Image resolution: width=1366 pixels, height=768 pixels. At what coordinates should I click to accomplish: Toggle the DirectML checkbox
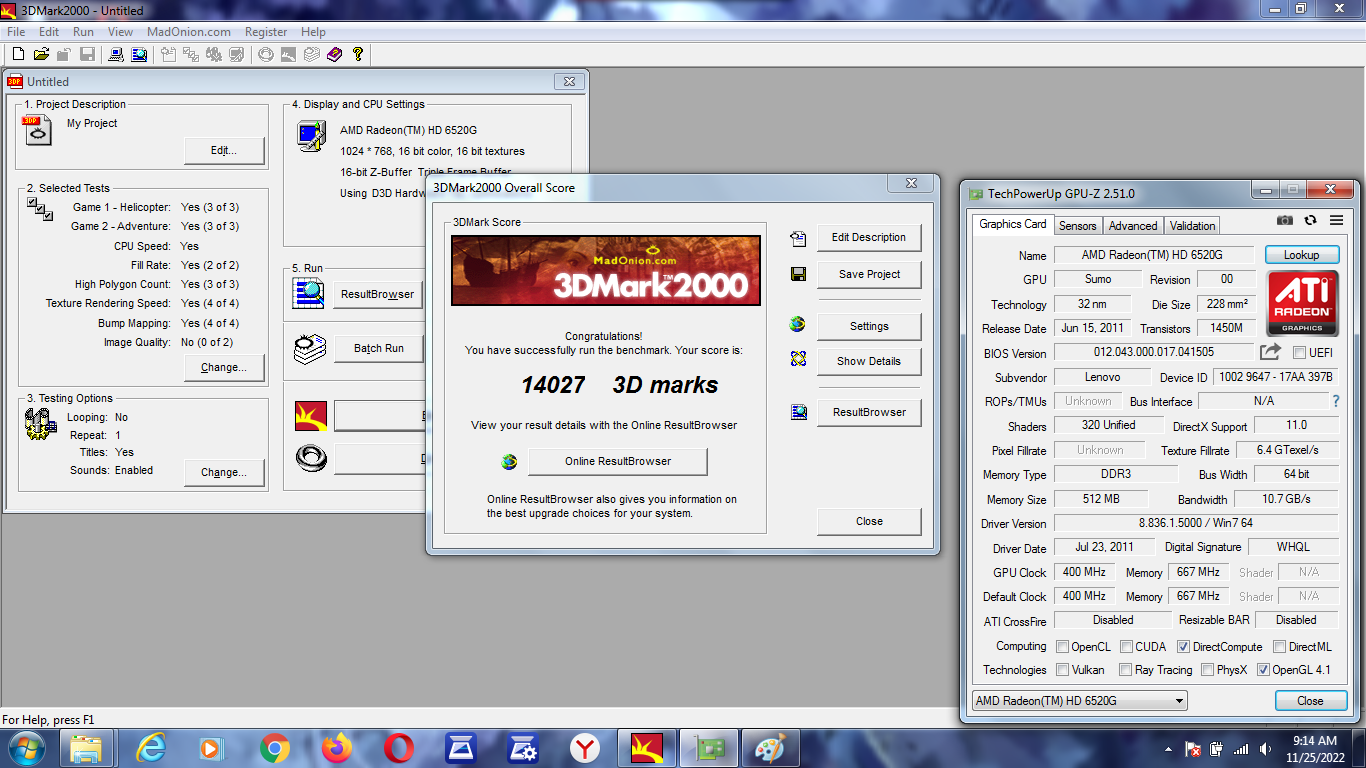(x=1279, y=647)
